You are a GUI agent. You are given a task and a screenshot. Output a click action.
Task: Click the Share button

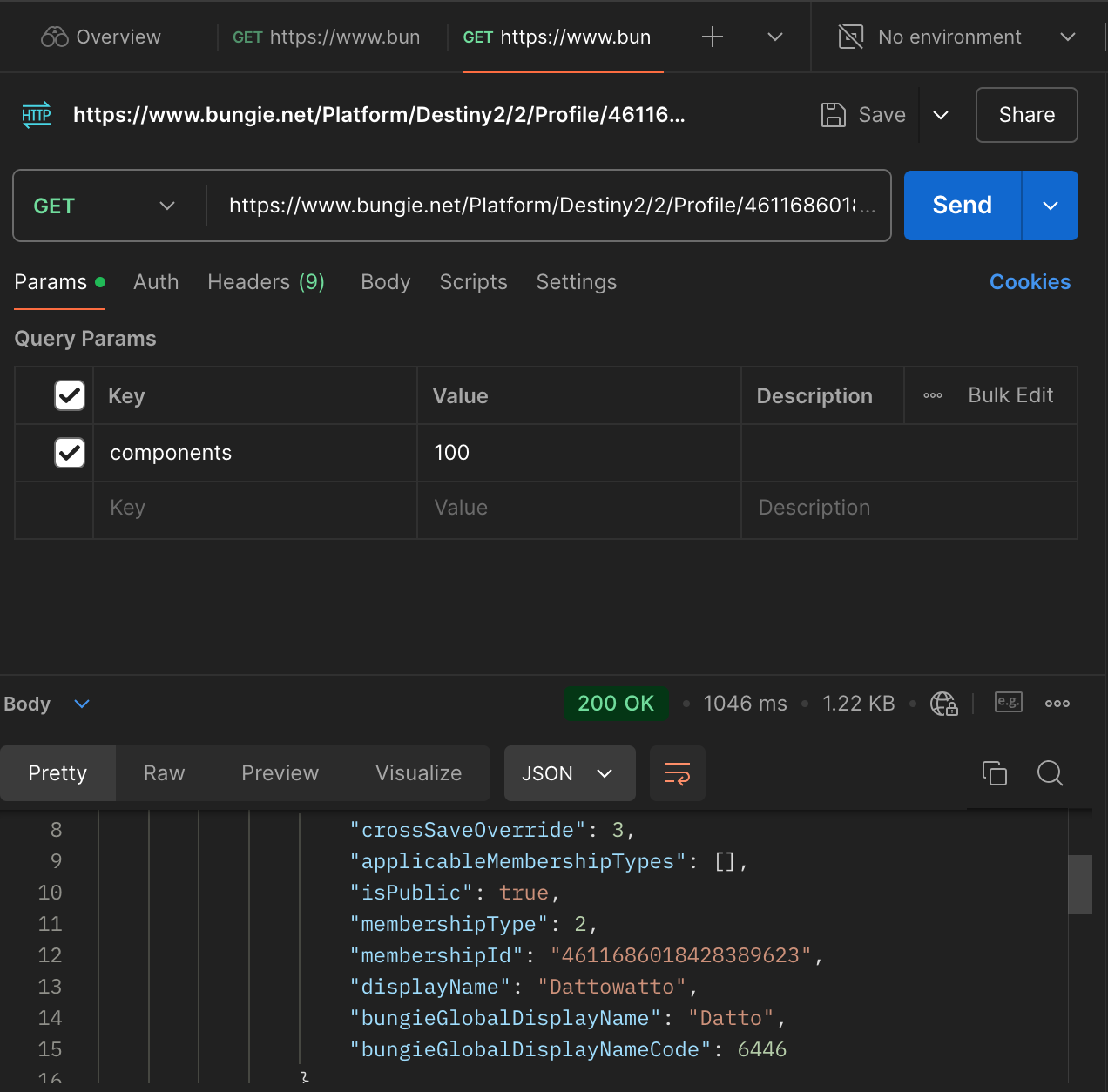(1027, 115)
